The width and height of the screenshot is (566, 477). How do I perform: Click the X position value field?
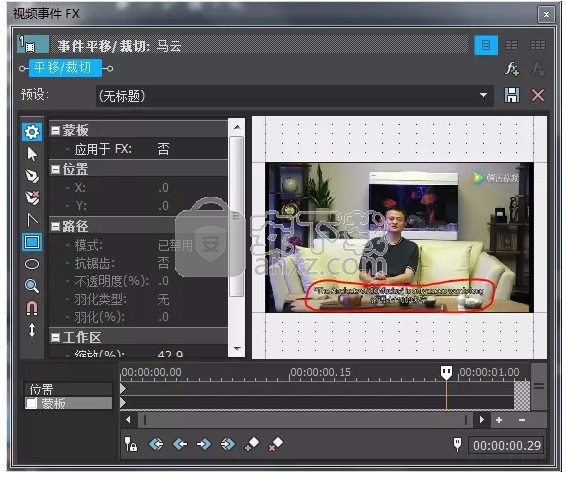[164, 188]
